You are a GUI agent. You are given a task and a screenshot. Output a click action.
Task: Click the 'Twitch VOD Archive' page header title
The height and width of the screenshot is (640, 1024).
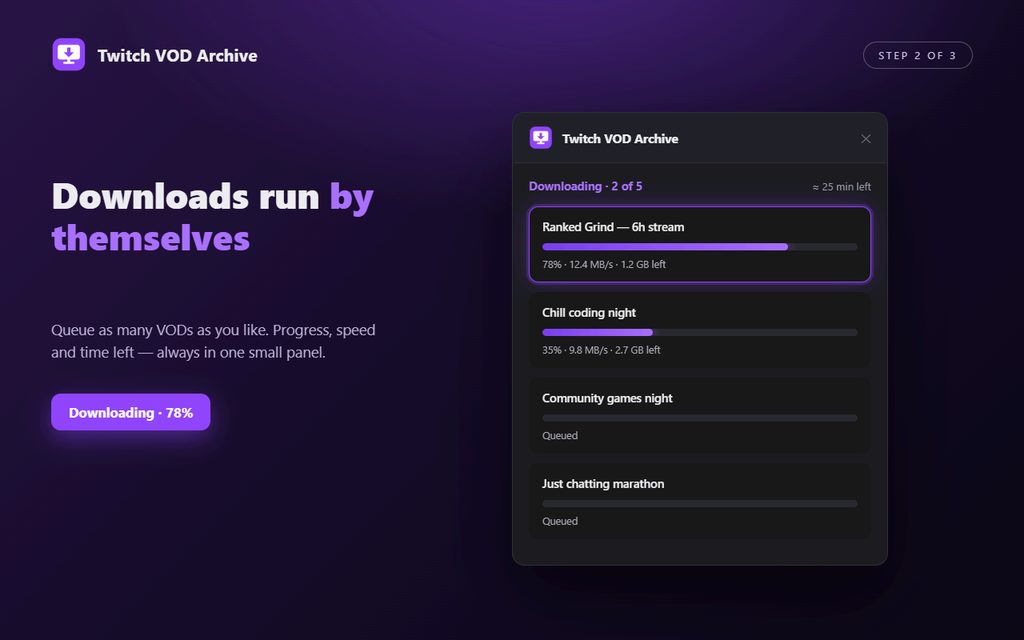pos(177,56)
